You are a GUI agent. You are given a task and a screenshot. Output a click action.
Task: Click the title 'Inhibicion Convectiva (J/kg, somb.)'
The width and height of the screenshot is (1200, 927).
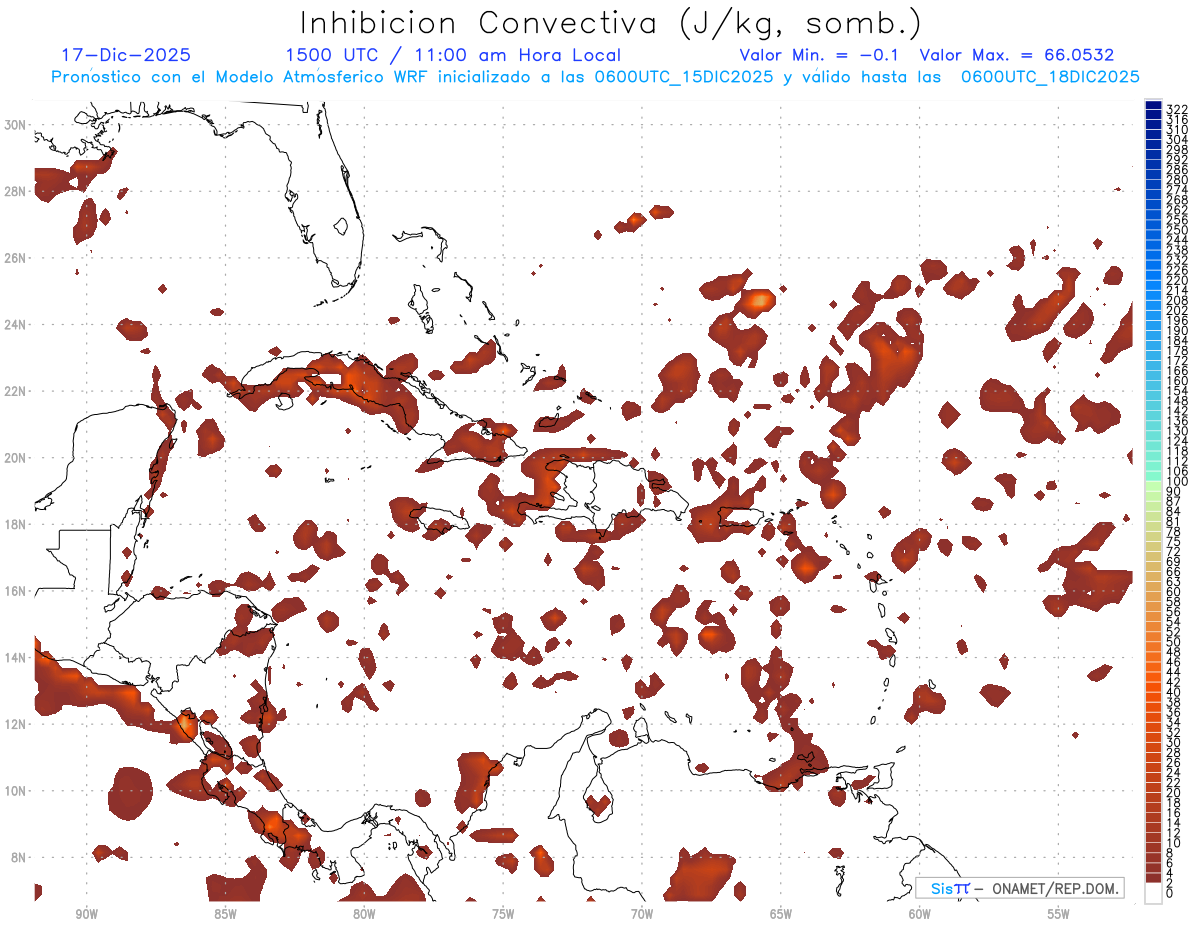611,23
